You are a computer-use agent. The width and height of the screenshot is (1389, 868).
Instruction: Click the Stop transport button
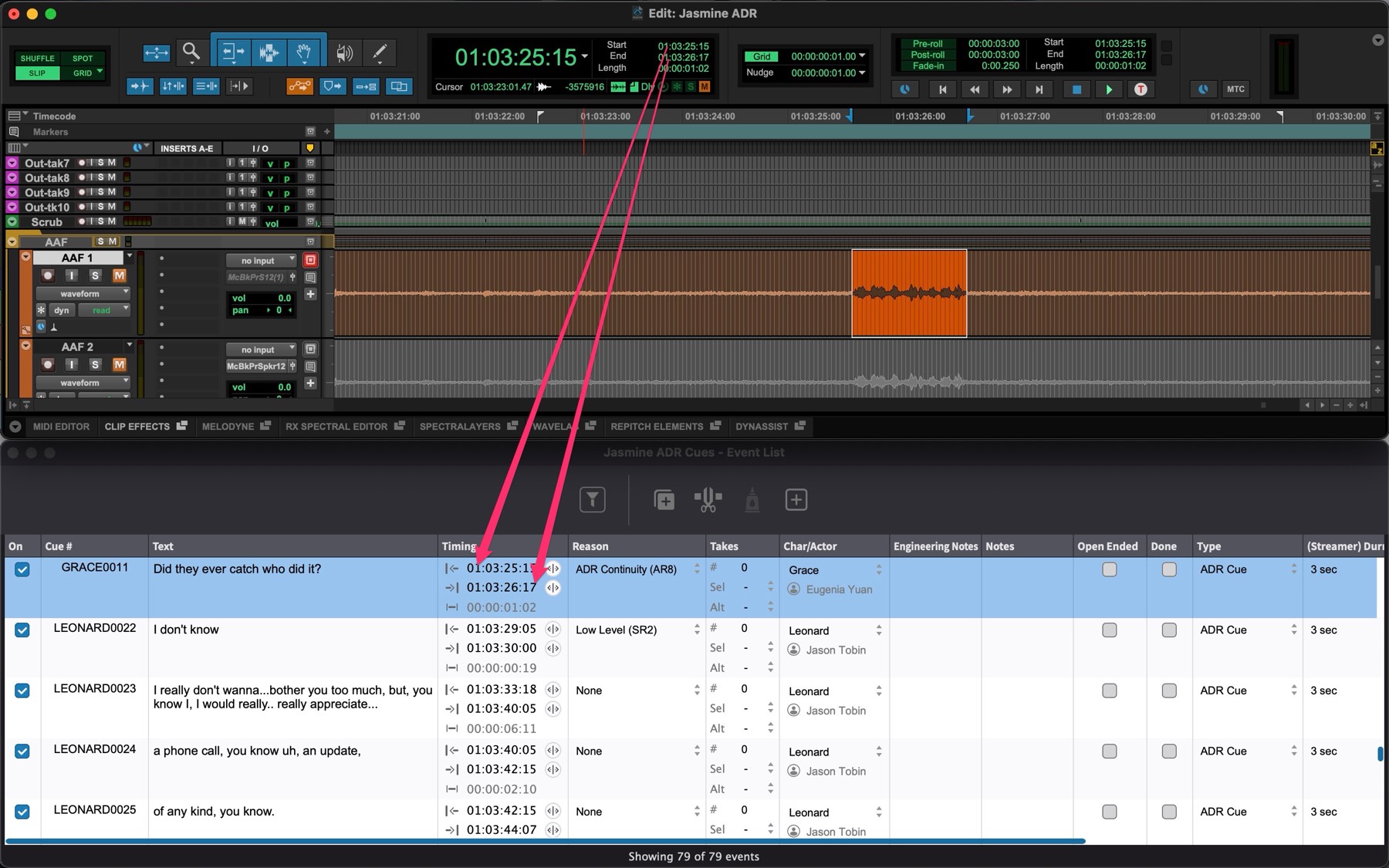(1076, 90)
